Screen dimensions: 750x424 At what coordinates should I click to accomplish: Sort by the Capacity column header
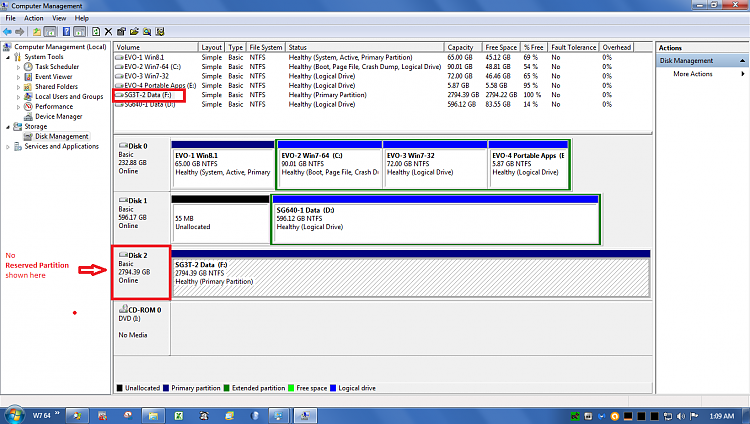(463, 47)
